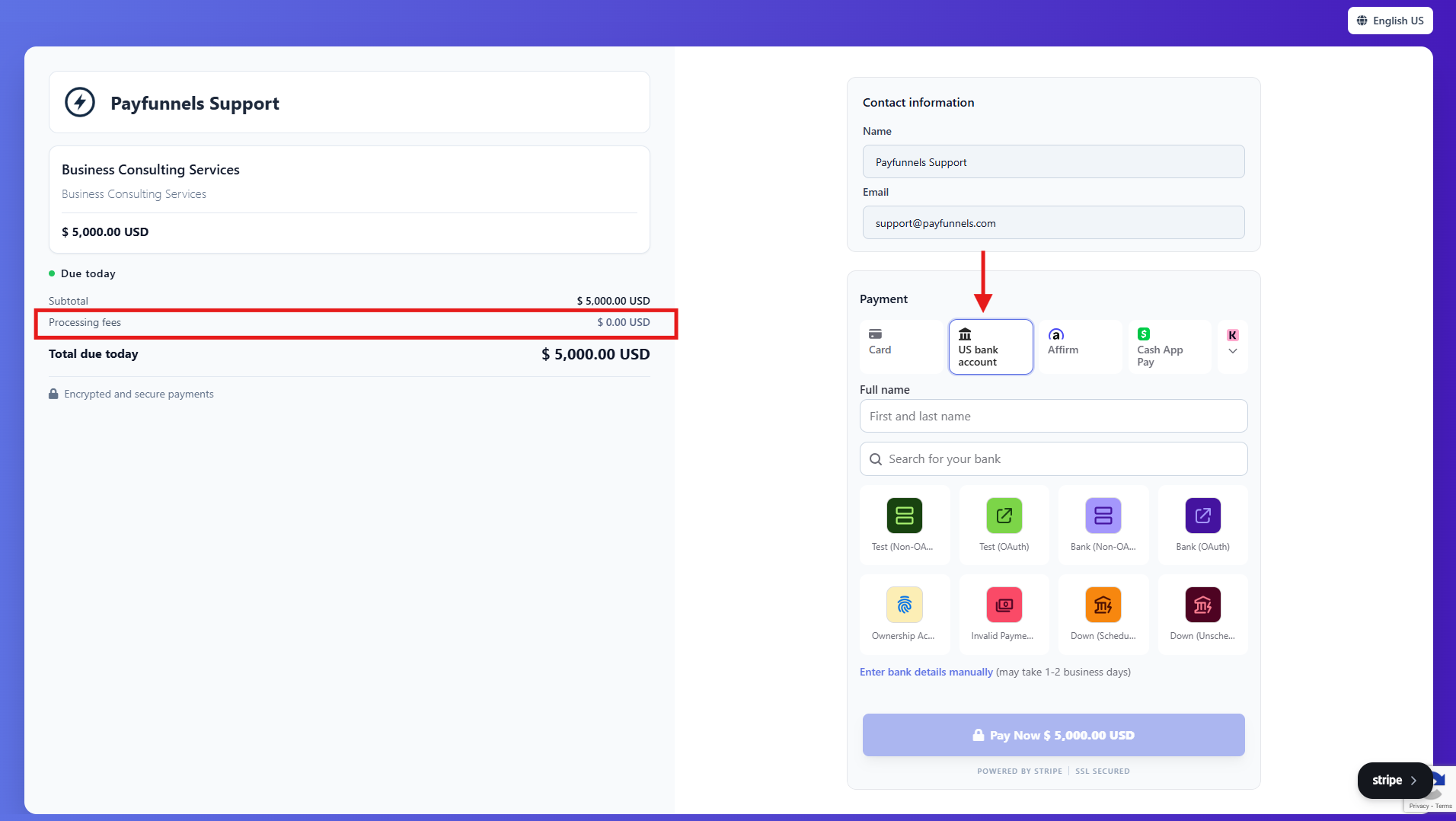Open the Stripe floating button
Screen dimensions: 1456x821
(1394, 781)
